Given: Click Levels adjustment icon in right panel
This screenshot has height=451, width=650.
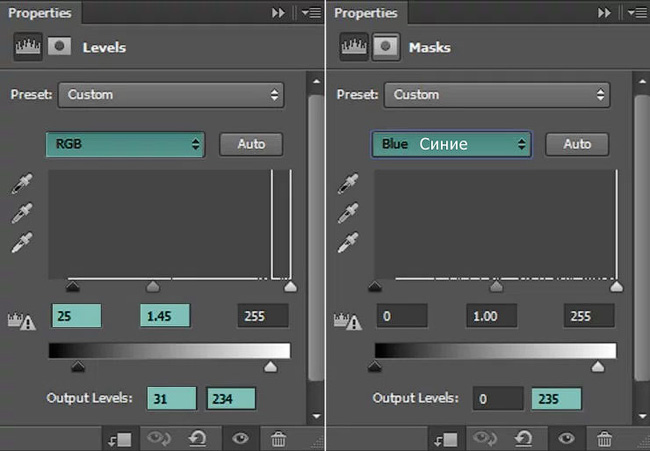Looking at the screenshot, I should tap(354, 46).
